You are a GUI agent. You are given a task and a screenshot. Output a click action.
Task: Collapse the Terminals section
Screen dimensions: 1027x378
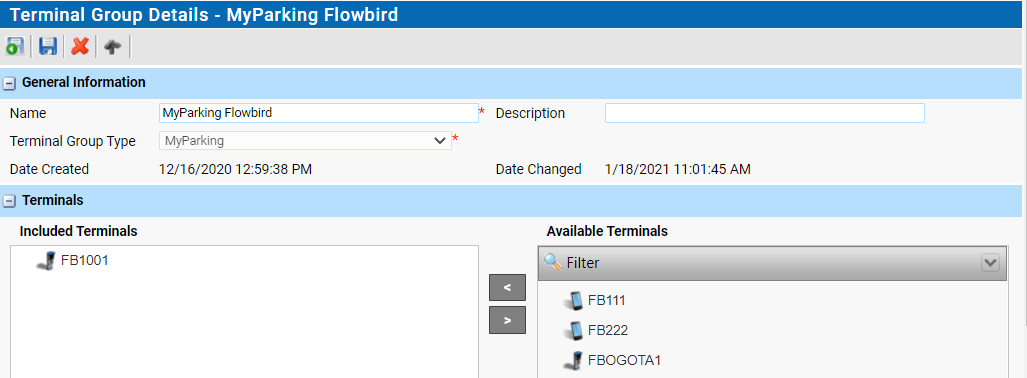tap(9, 201)
